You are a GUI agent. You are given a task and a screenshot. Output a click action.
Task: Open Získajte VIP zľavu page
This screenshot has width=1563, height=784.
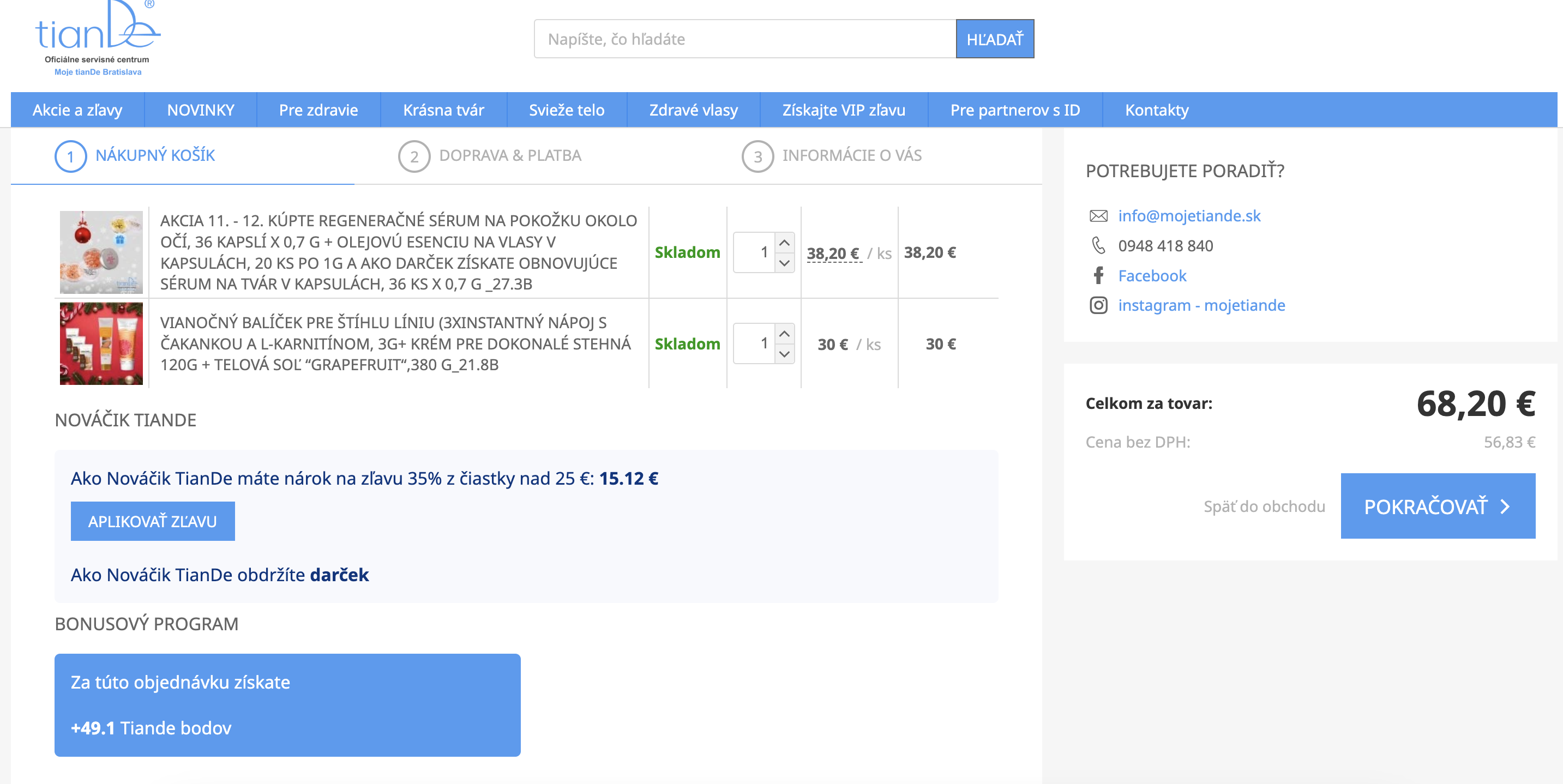[843, 110]
